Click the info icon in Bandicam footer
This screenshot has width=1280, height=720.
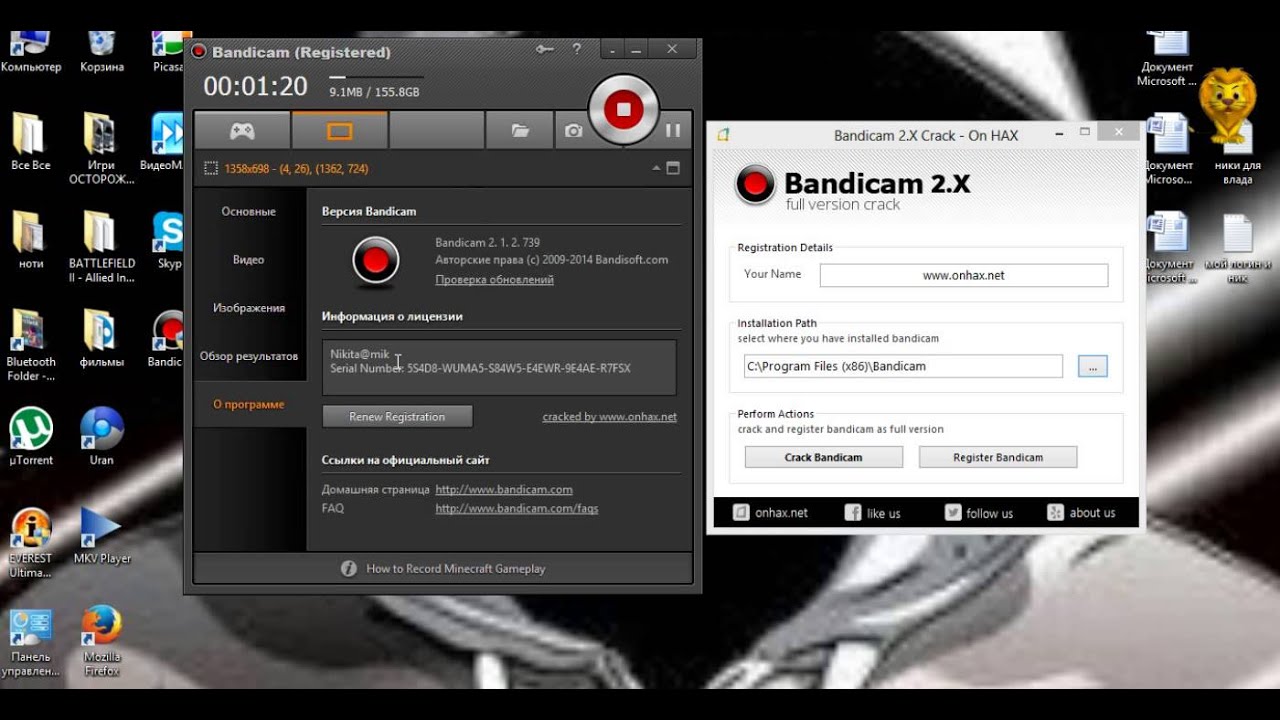(349, 568)
